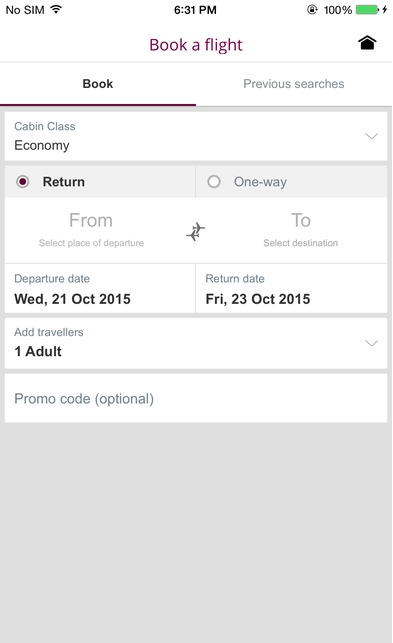
Task: Choose the From place of departure
Action: 91,230
